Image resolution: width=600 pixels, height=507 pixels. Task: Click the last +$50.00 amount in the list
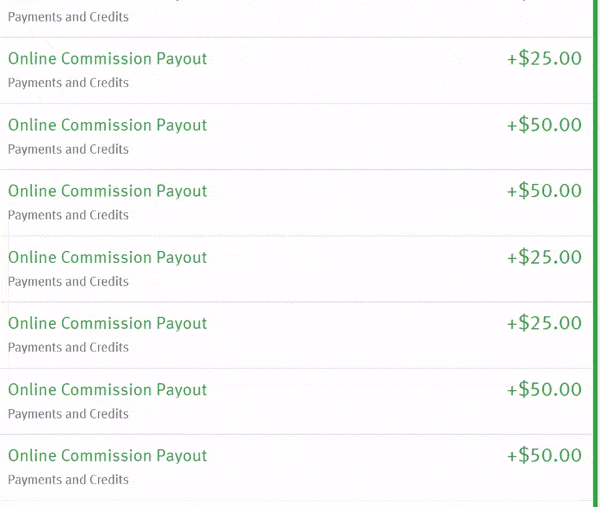point(544,455)
